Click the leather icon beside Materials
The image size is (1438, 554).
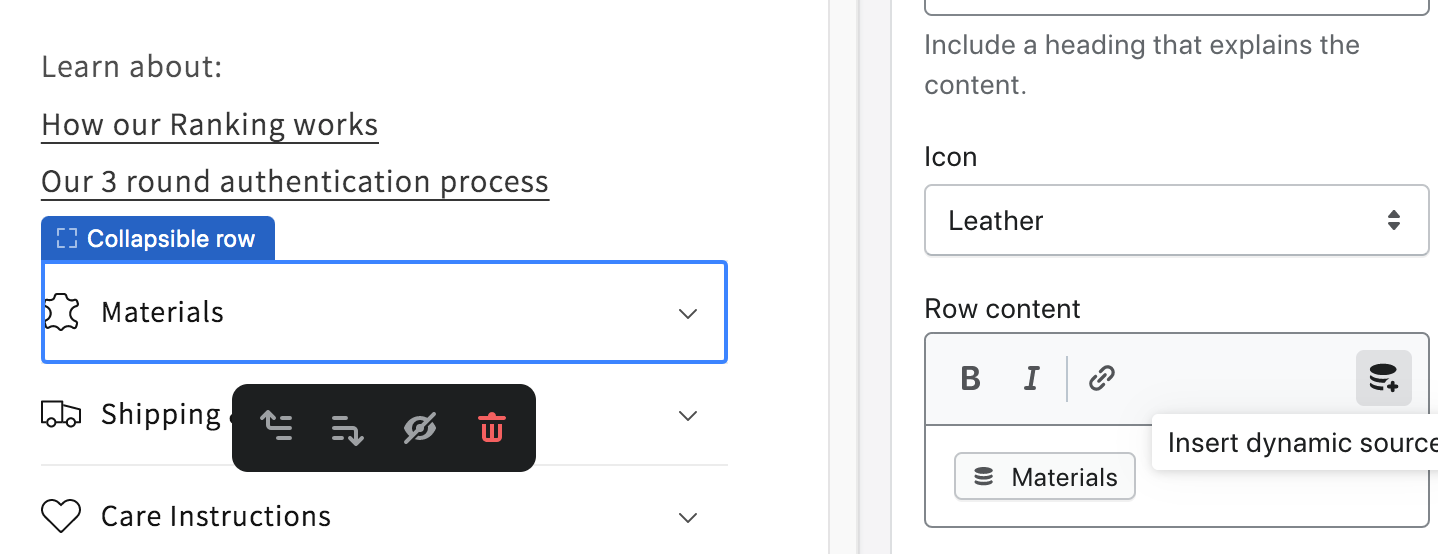62,313
